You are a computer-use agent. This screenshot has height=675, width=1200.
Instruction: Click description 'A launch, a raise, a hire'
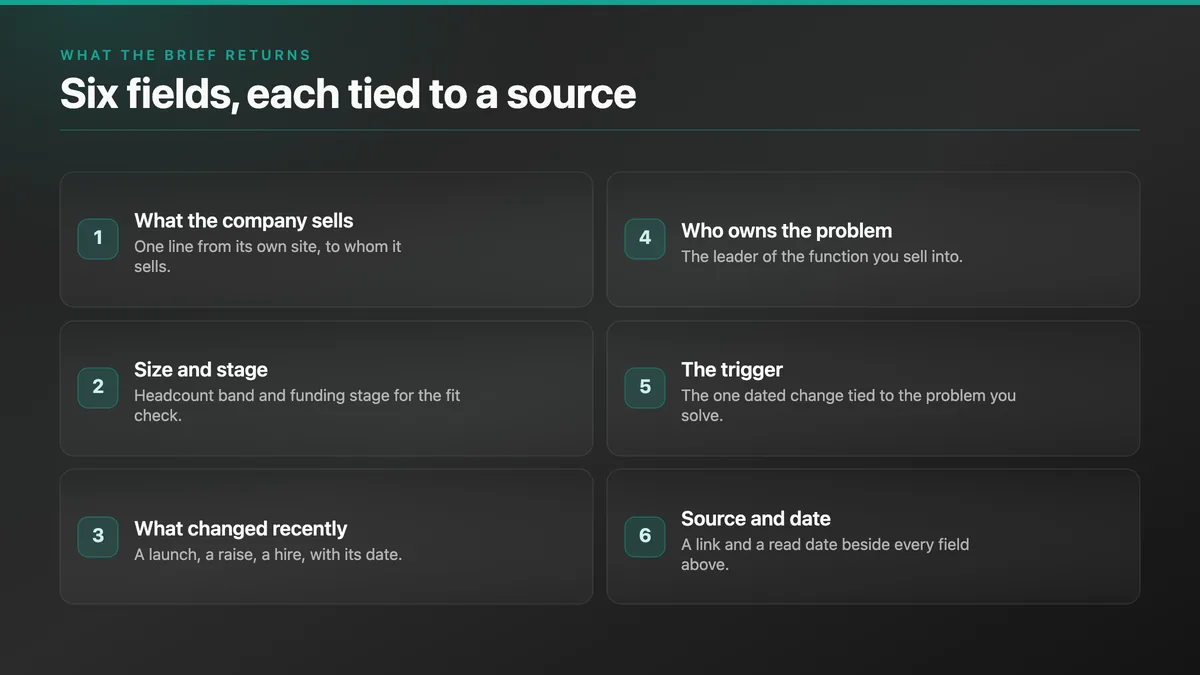click(x=268, y=554)
